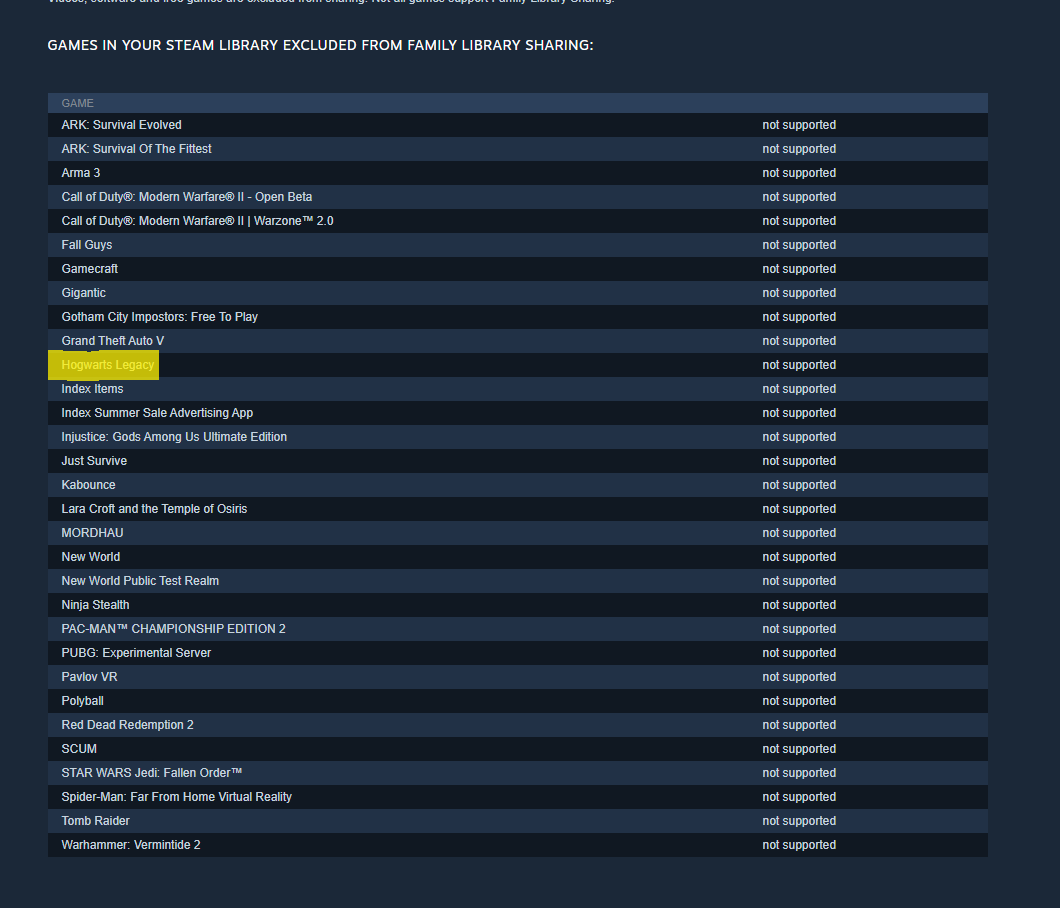This screenshot has height=908, width=1060.
Task: Click 'not supported' status for Kabounce
Action: click(799, 485)
